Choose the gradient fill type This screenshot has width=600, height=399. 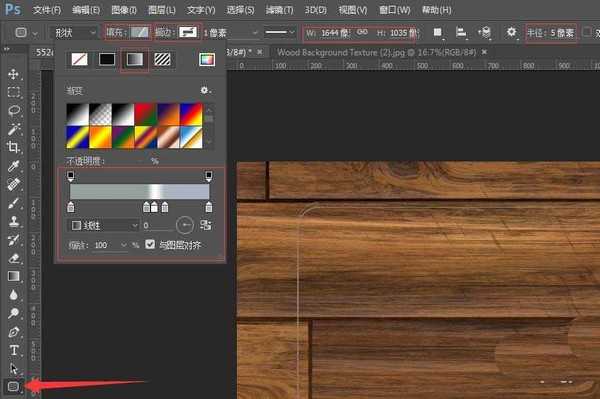coord(135,59)
